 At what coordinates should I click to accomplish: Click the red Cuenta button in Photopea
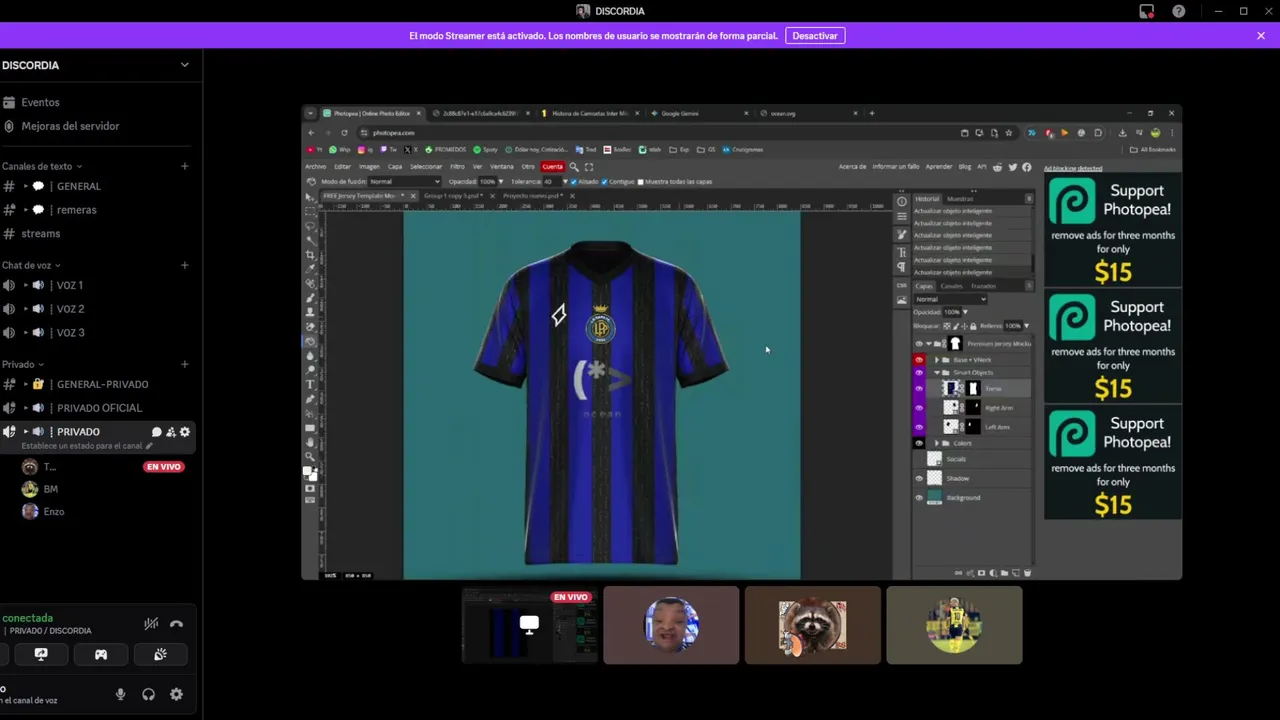(x=552, y=167)
